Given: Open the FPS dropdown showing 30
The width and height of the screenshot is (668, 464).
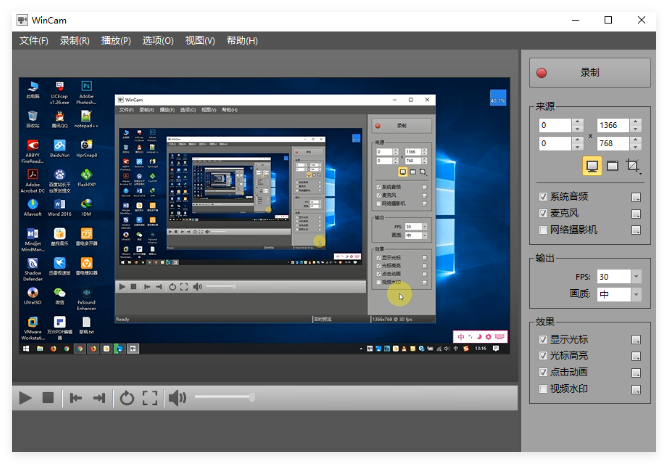Looking at the screenshot, I should 636,277.
